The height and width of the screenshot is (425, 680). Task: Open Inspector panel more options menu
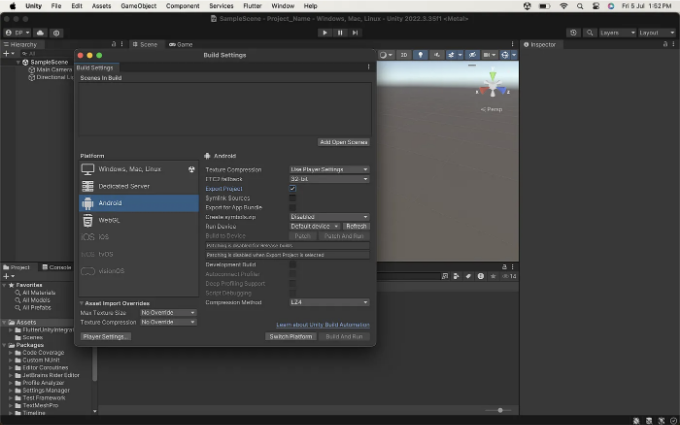pyautogui.click(x=673, y=44)
